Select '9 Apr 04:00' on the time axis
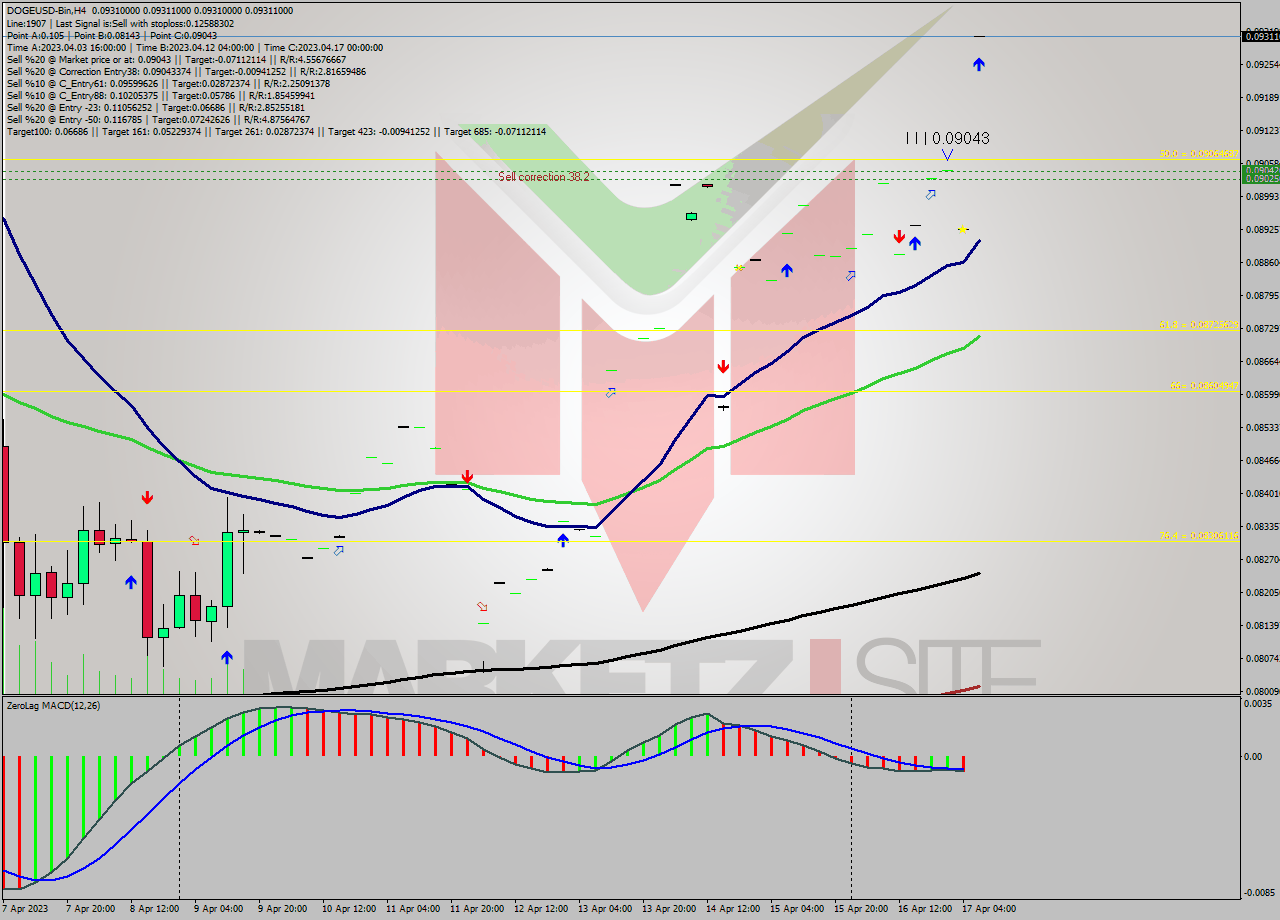Image resolution: width=1280 pixels, height=920 pixels. 217,909
